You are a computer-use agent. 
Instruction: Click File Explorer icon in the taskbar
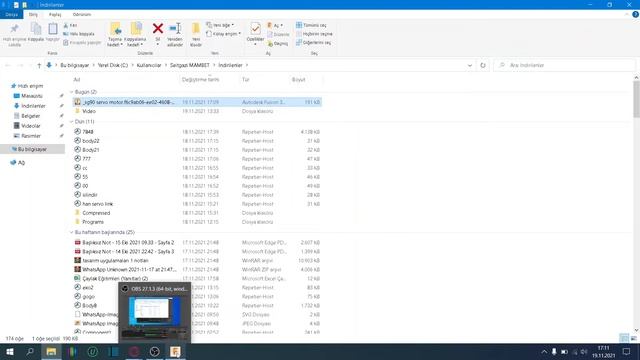pos(51,351)
